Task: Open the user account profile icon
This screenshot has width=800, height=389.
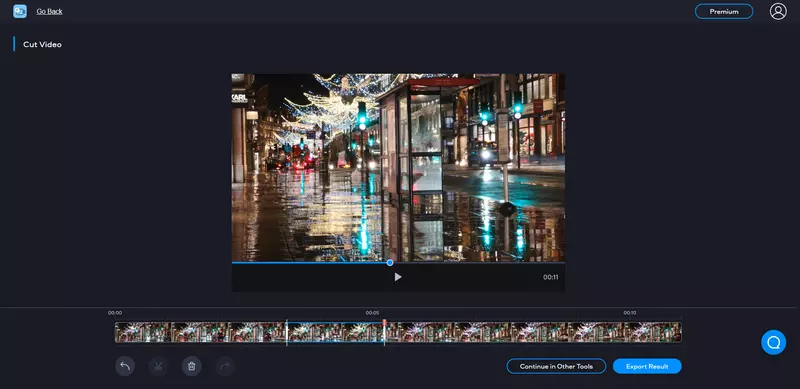Action: [778, 11]
